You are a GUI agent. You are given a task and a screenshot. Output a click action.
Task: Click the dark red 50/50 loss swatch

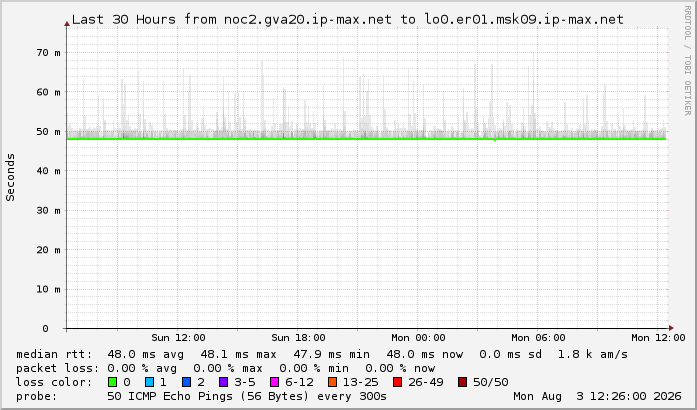(462, 382)
